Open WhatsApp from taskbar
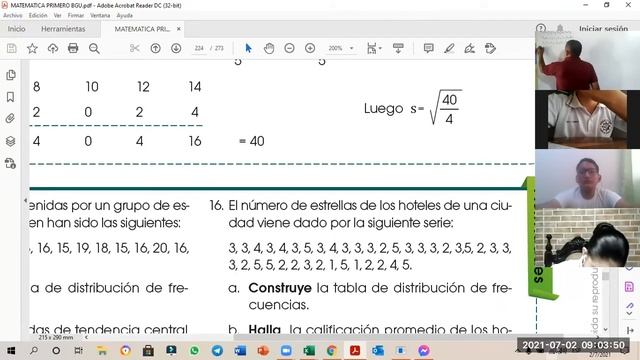 pos(194,351)
